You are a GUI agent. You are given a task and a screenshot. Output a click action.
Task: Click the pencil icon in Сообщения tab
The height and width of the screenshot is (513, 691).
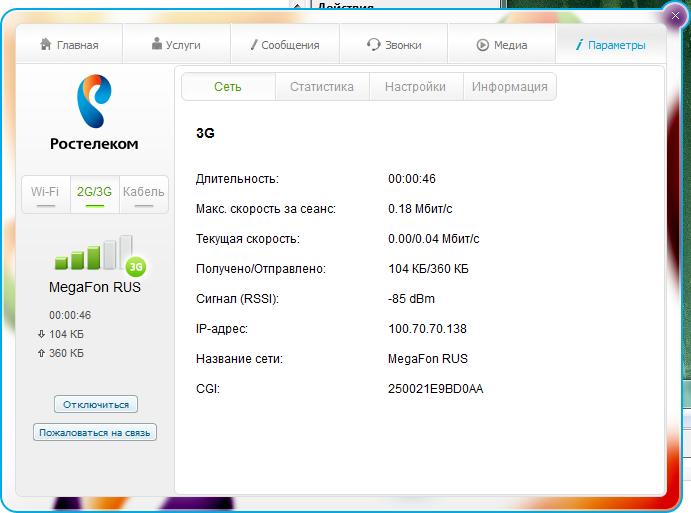pyautogui.click(x=254, y=45)
